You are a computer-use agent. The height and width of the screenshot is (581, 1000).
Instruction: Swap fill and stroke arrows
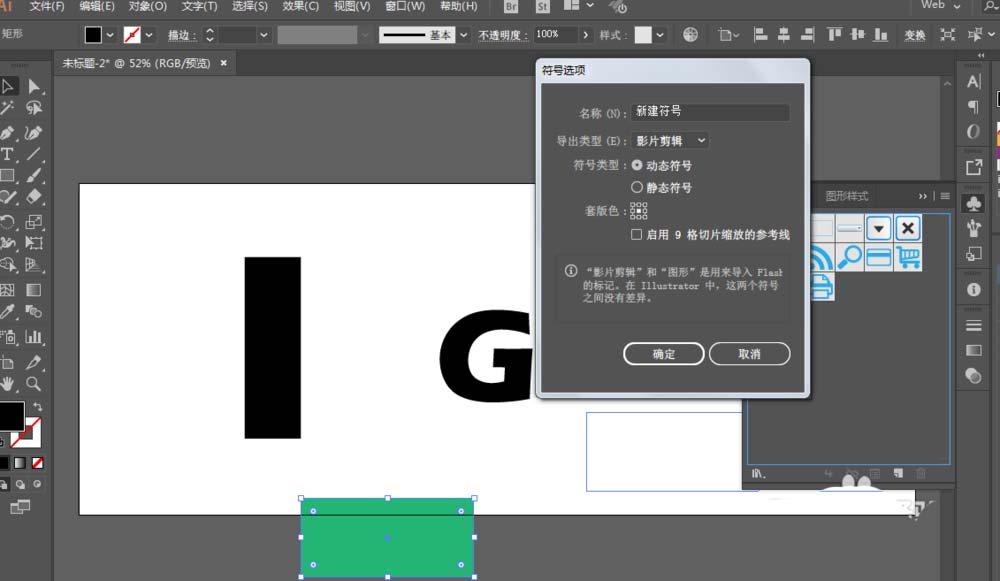tap(38, 406)
